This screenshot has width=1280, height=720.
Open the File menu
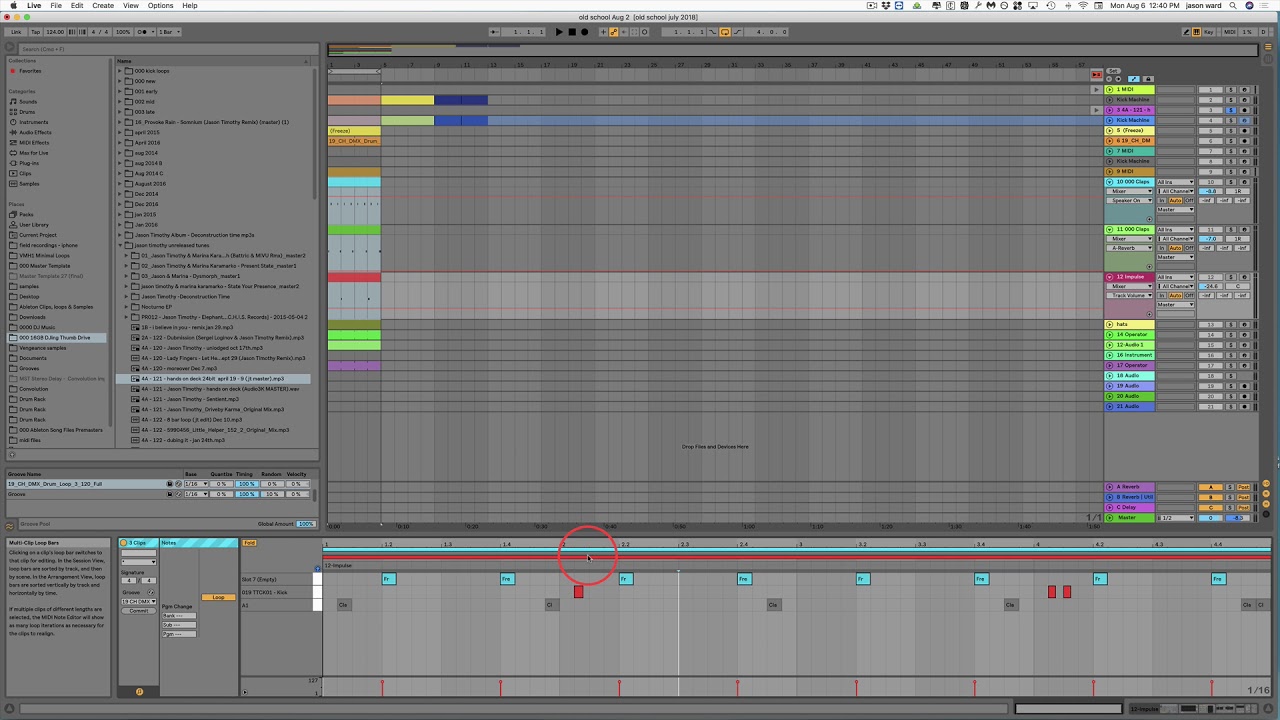click(x=56, y=6)
